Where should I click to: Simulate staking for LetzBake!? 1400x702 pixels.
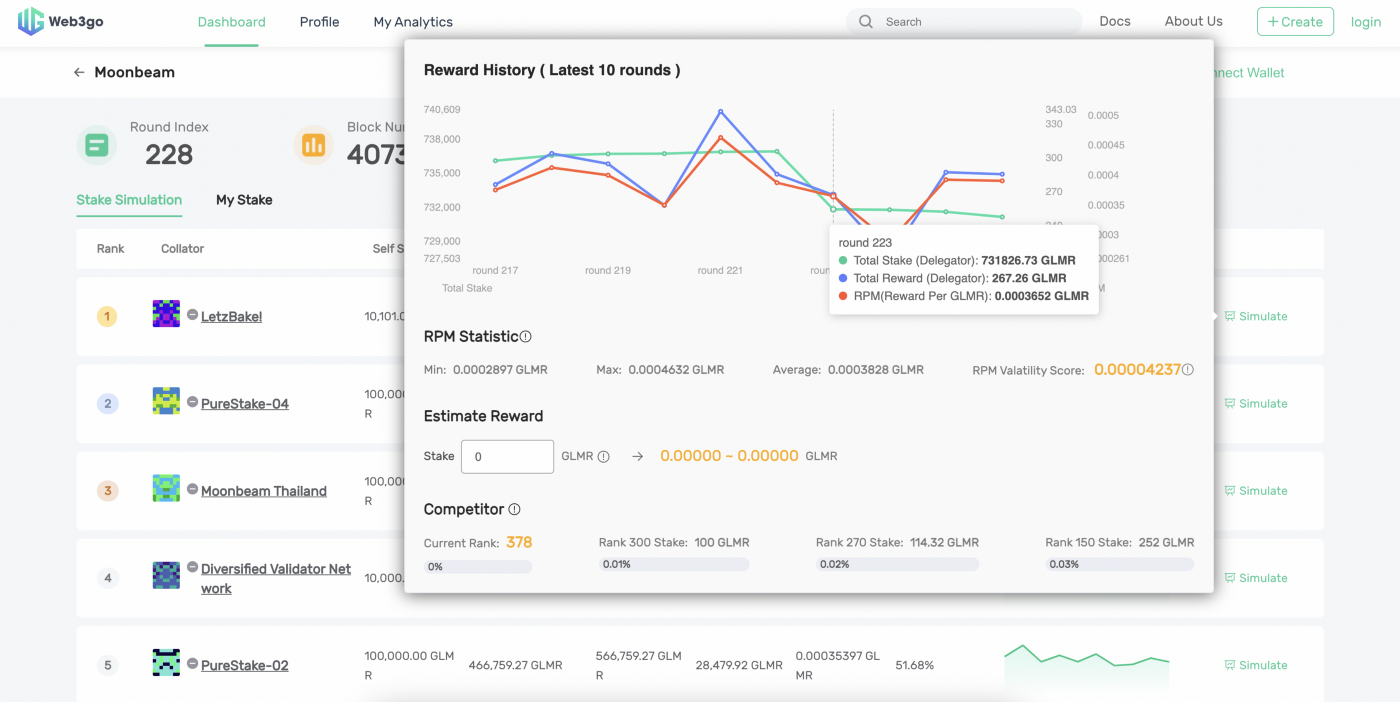click(x=1256, y=316)
